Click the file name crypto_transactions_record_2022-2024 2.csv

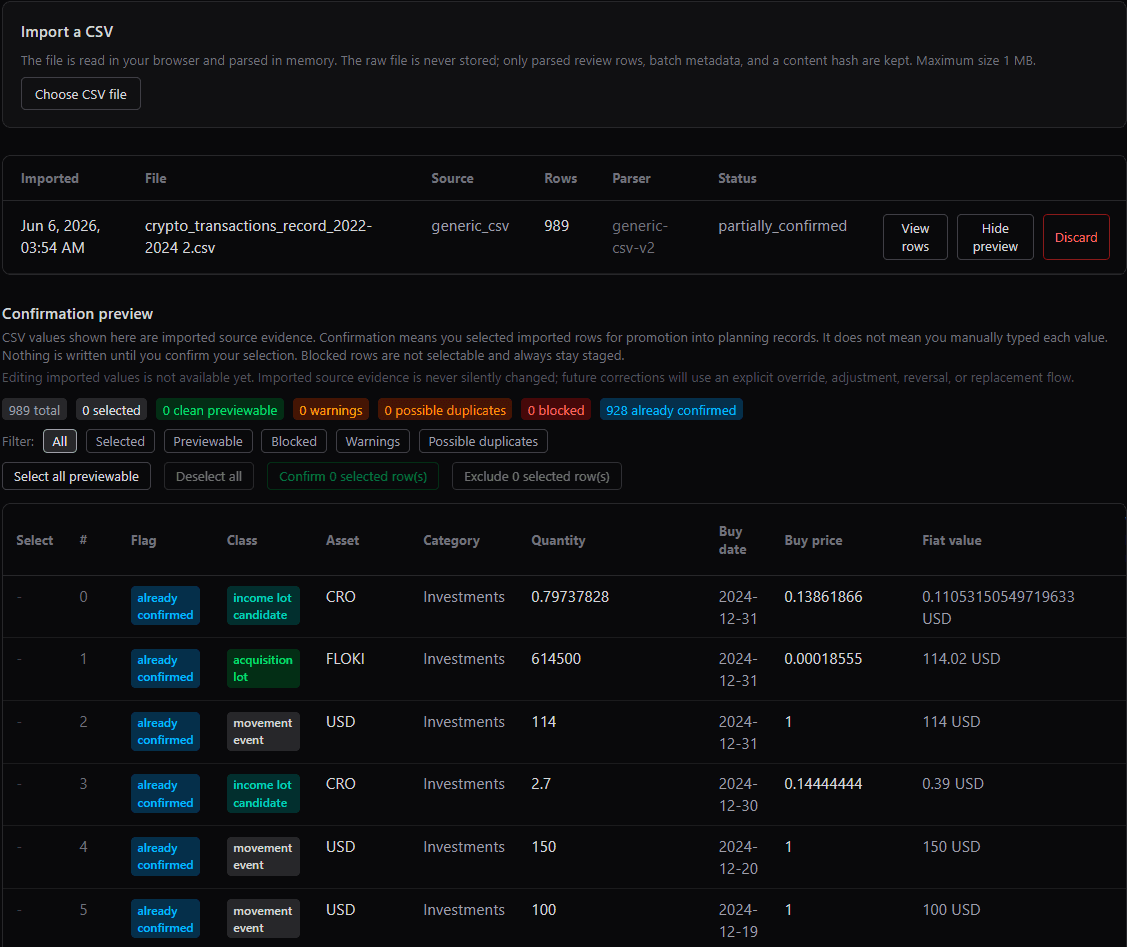pos(258,236)
